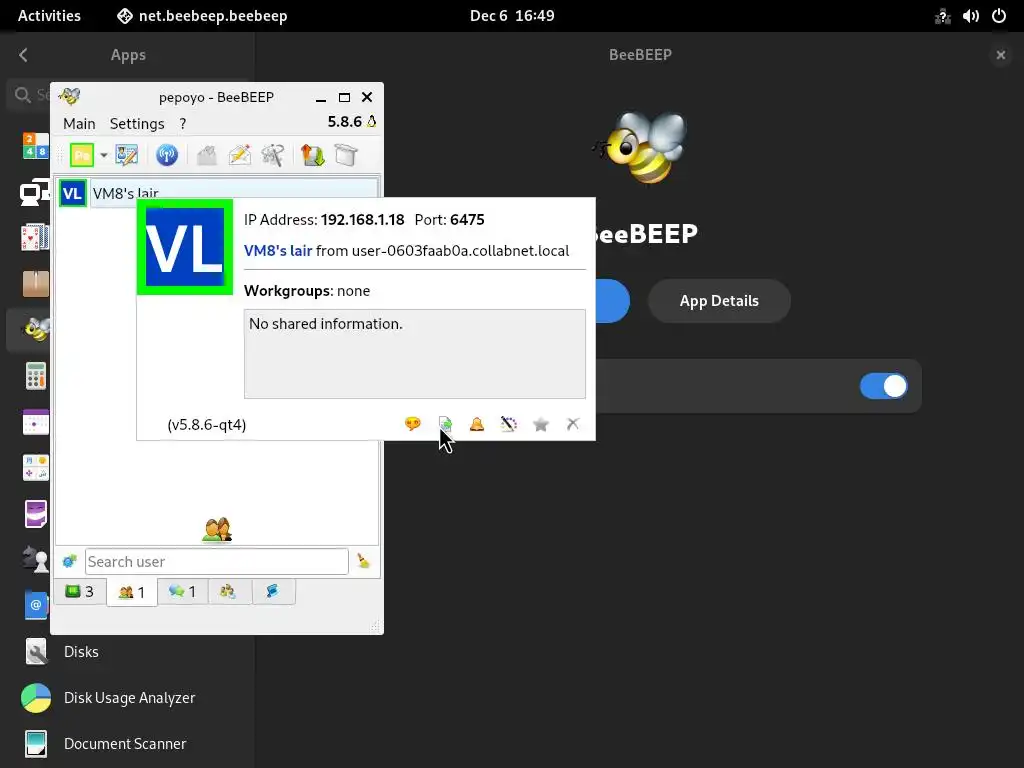Send a file using the document arrow icon
This screenshot has width=1024, height=768.
pos(445,424)
